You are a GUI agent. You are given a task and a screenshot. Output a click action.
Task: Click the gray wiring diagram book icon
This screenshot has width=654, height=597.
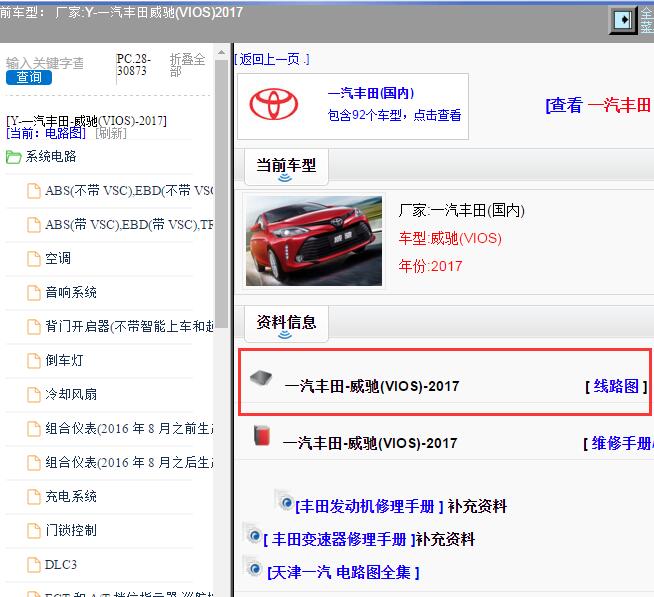click(x=261, y=378)
